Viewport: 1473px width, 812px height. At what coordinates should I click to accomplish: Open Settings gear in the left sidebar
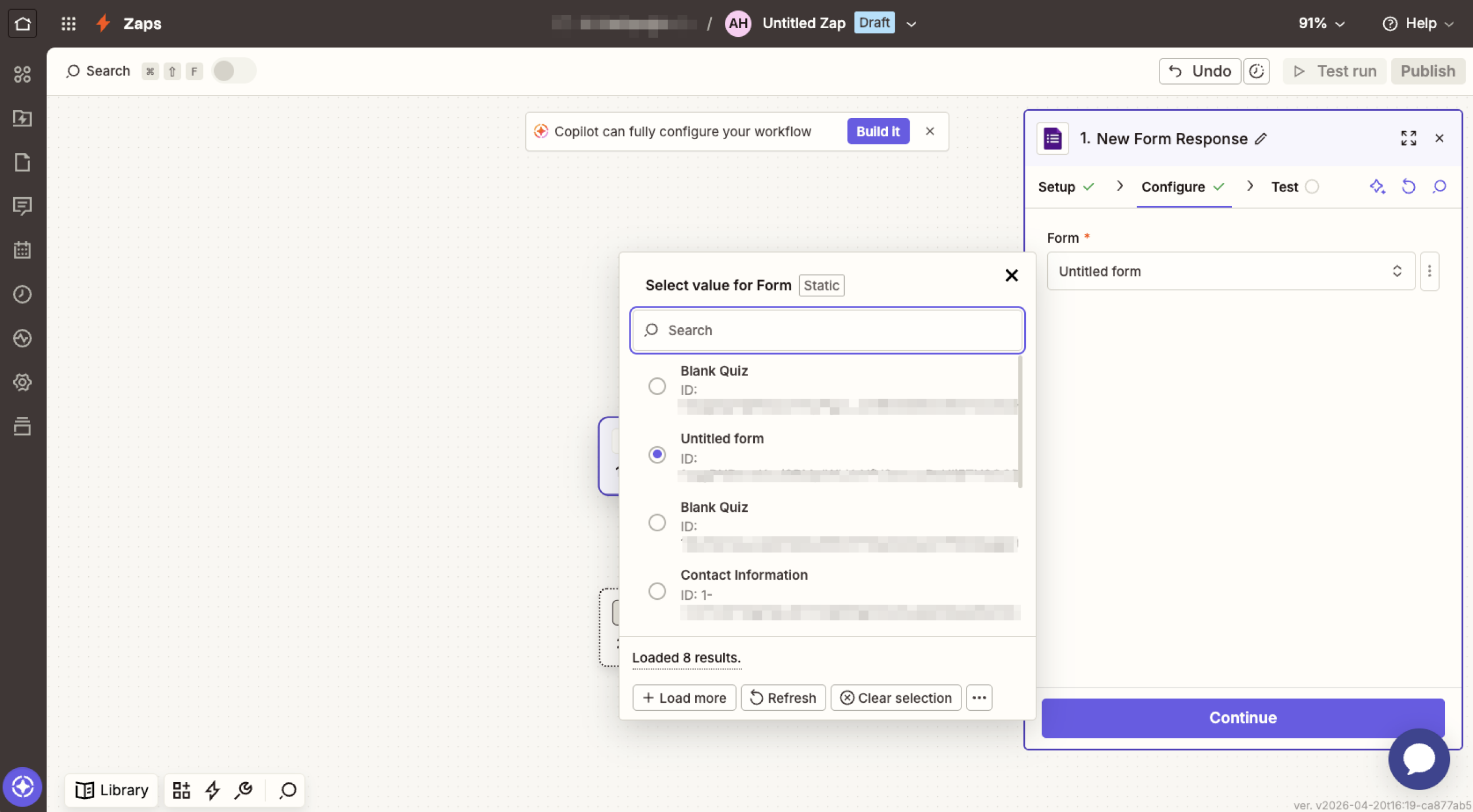coord(22,382)
